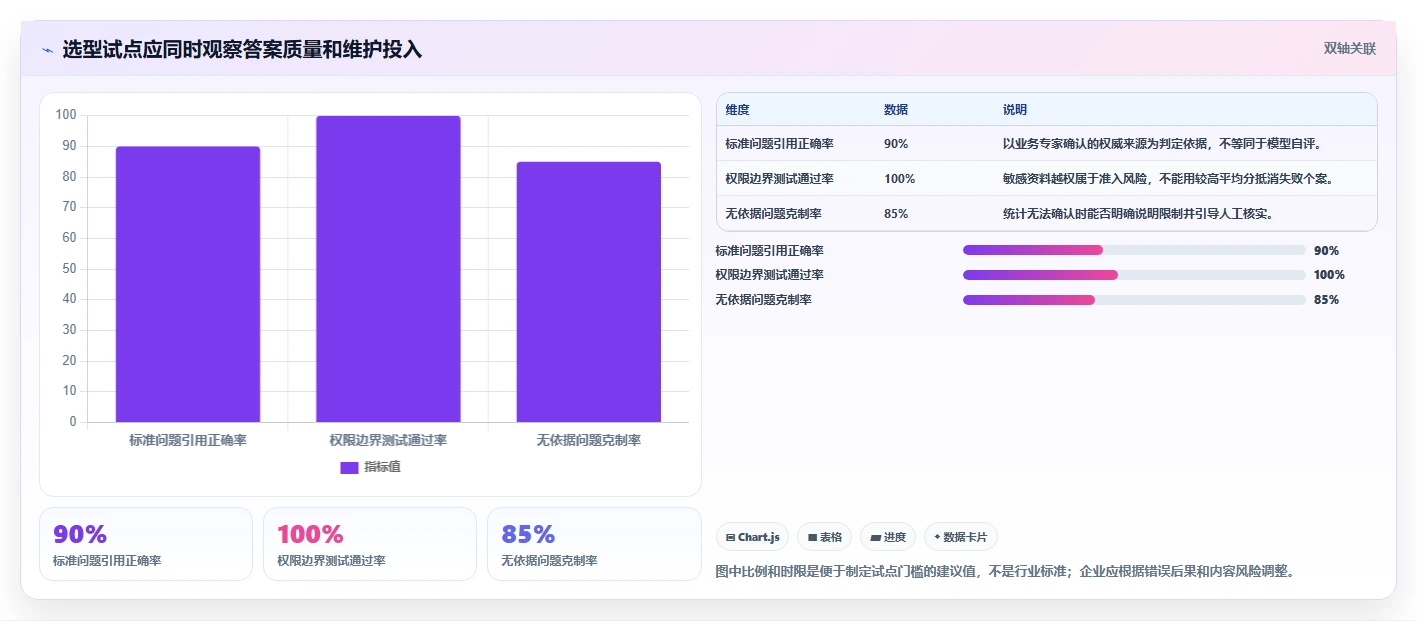Click 标准问题引用正确率 cell in the table
The image size is (1417, 621).
(x=780, y=144)
